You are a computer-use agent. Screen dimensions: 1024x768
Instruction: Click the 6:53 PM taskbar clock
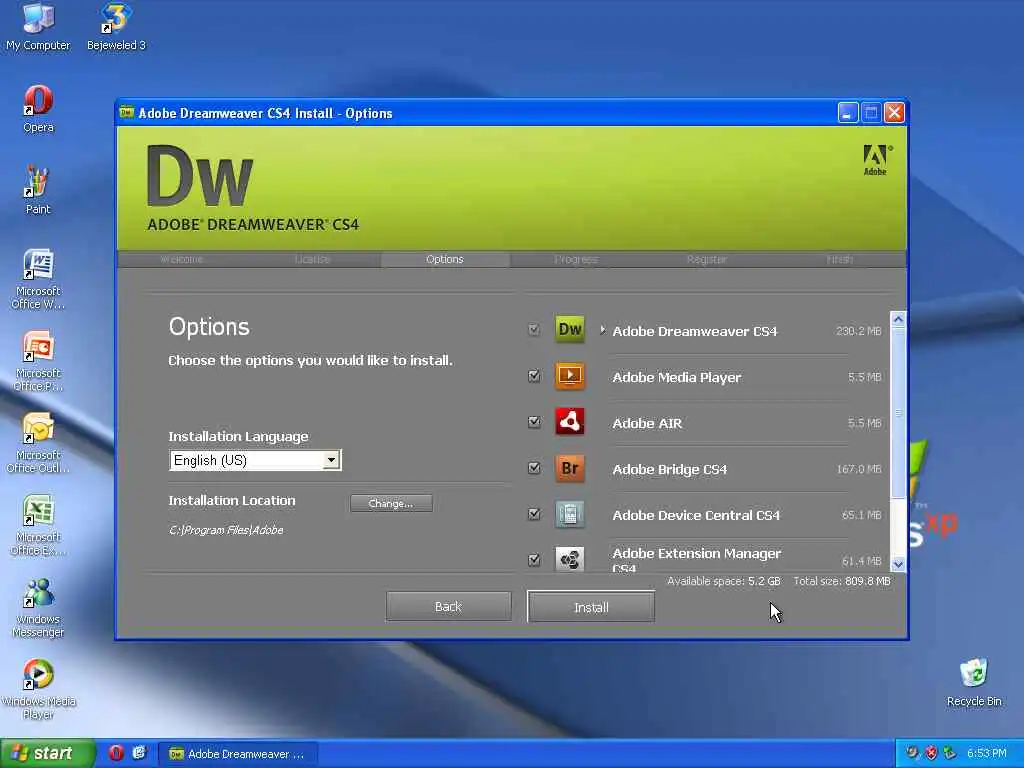coord(986,753)
